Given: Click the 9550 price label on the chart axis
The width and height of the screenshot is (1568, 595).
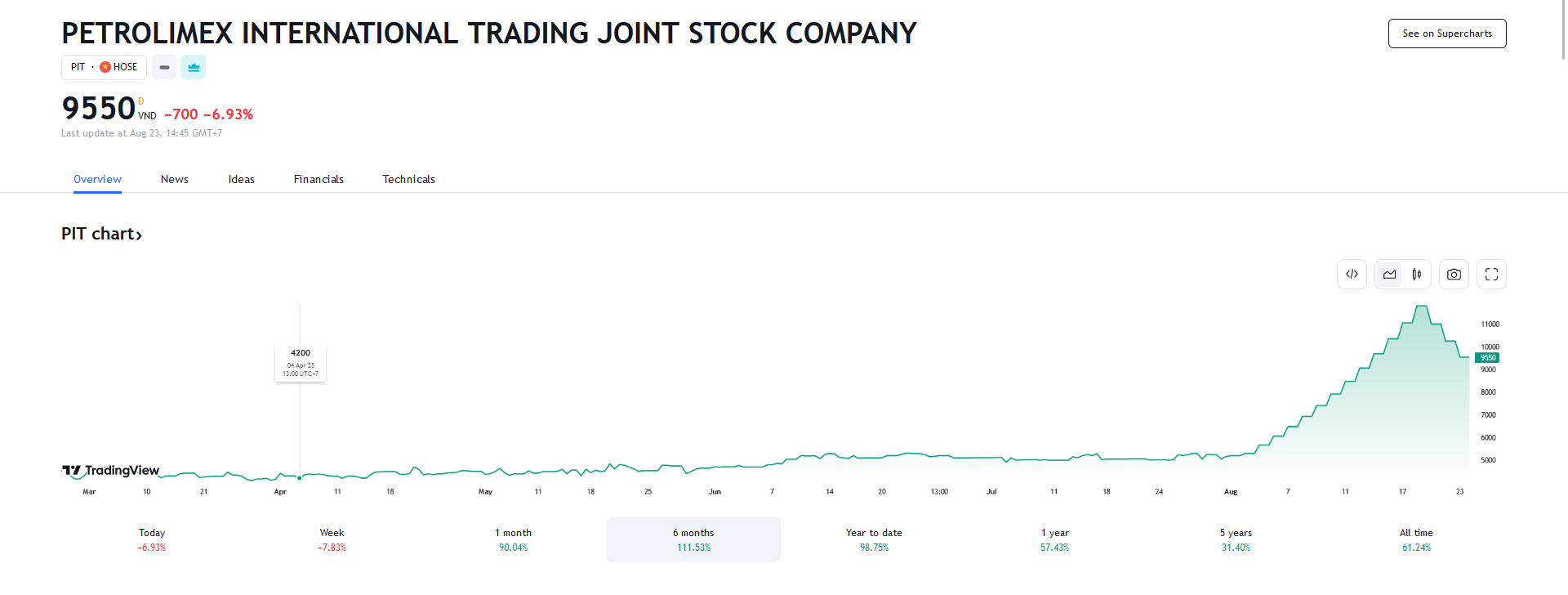Looking at the screenshot, I should coord(1487,357).
